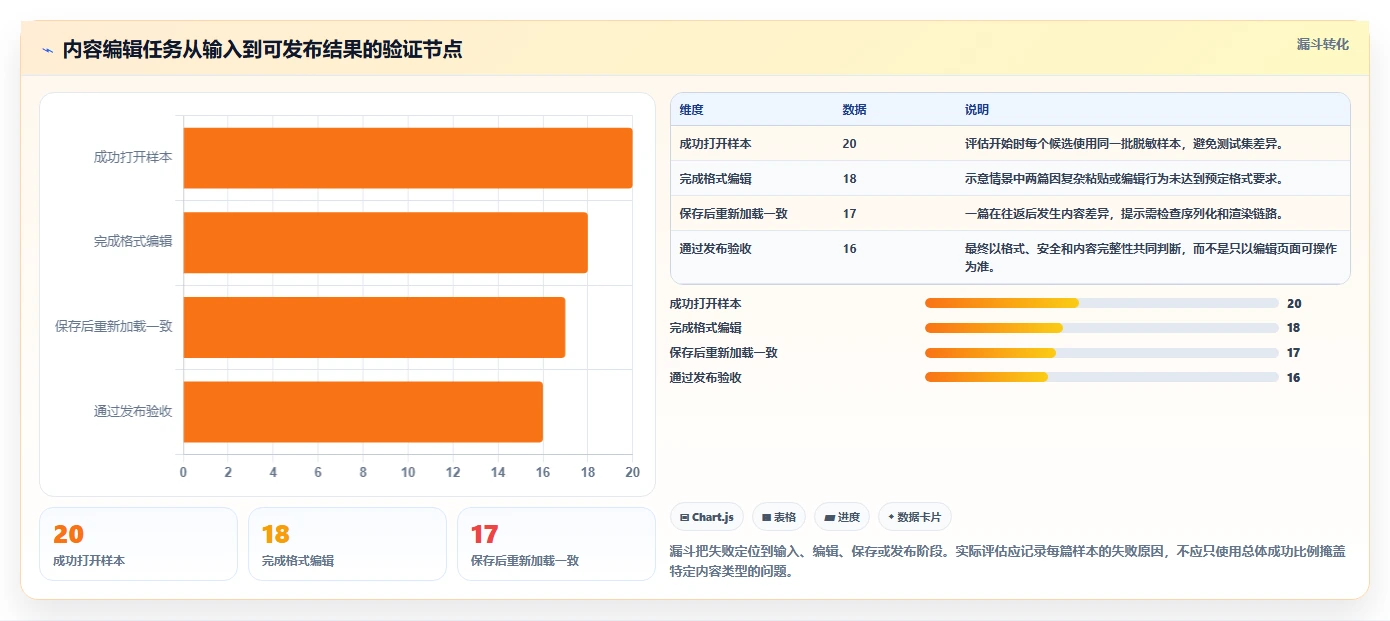Select the Chart.js tag chip

tap(706, 517)
